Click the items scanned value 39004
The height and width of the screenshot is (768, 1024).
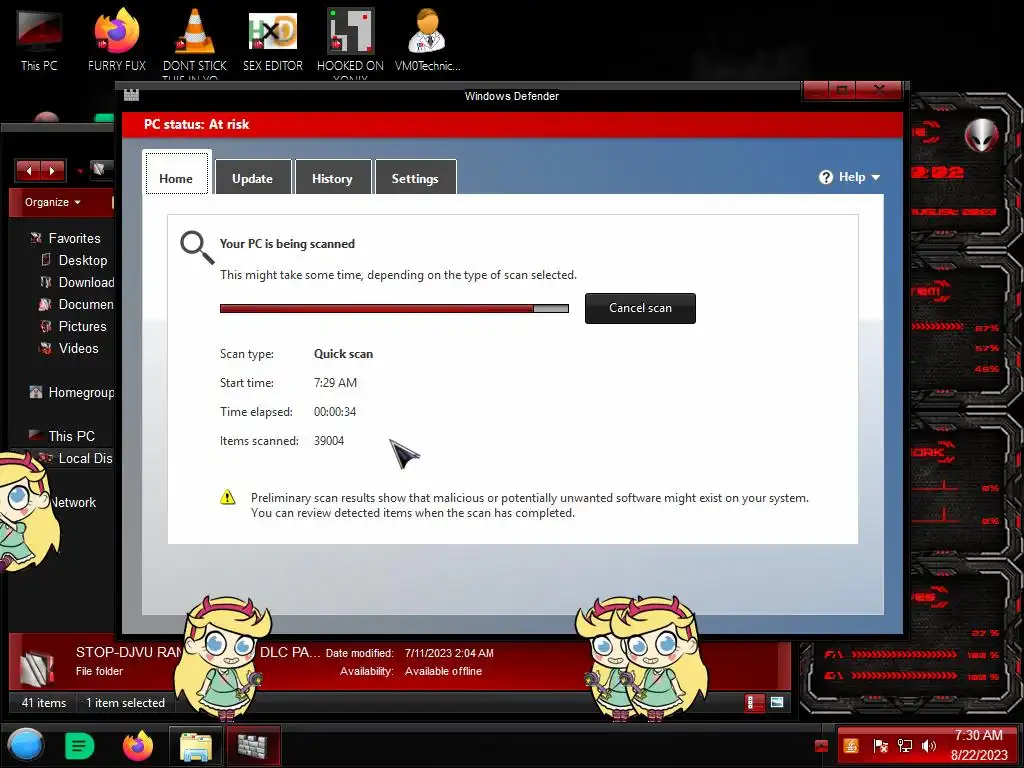point(328,441)
